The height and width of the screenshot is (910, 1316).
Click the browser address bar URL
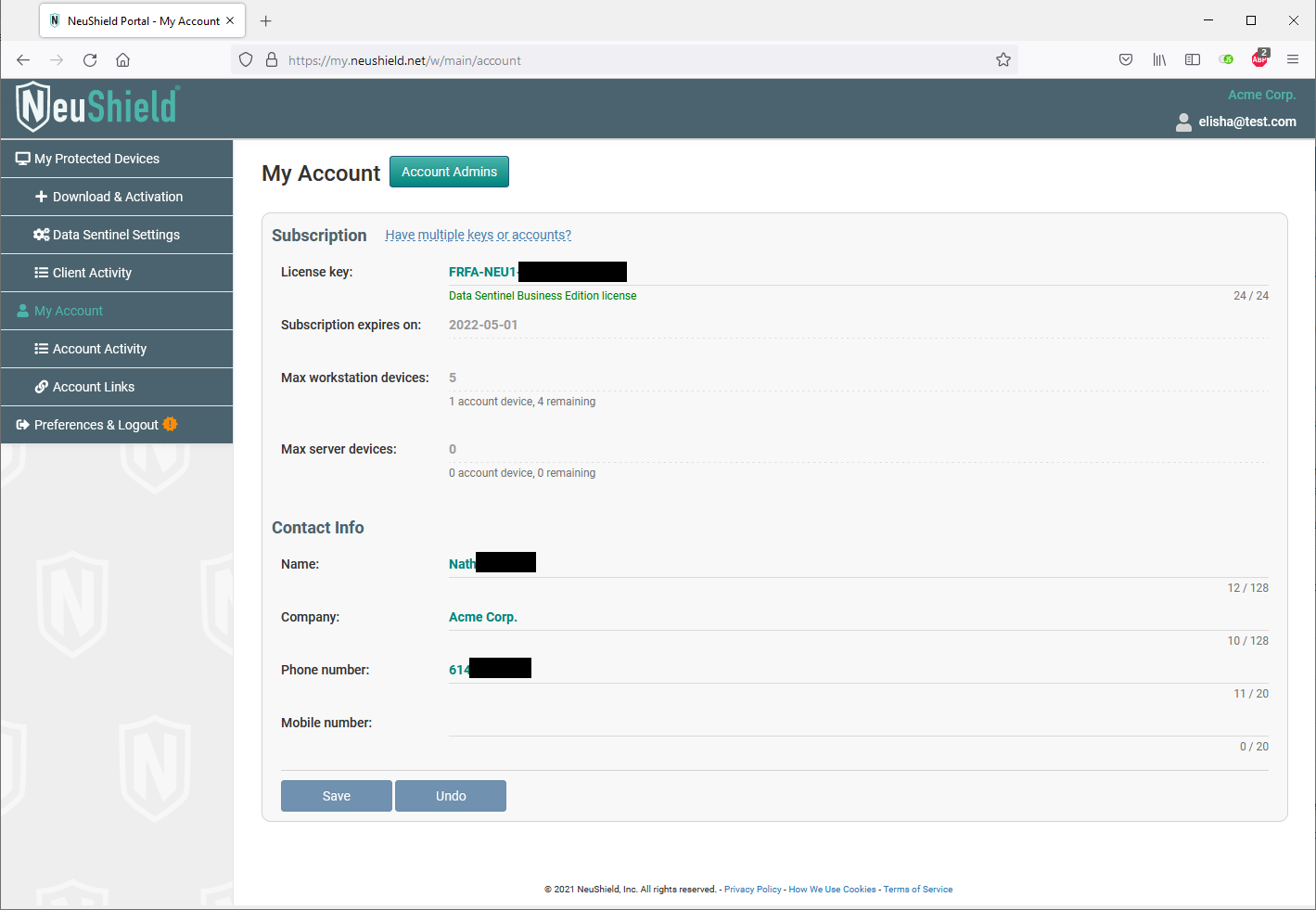[404, 60]
